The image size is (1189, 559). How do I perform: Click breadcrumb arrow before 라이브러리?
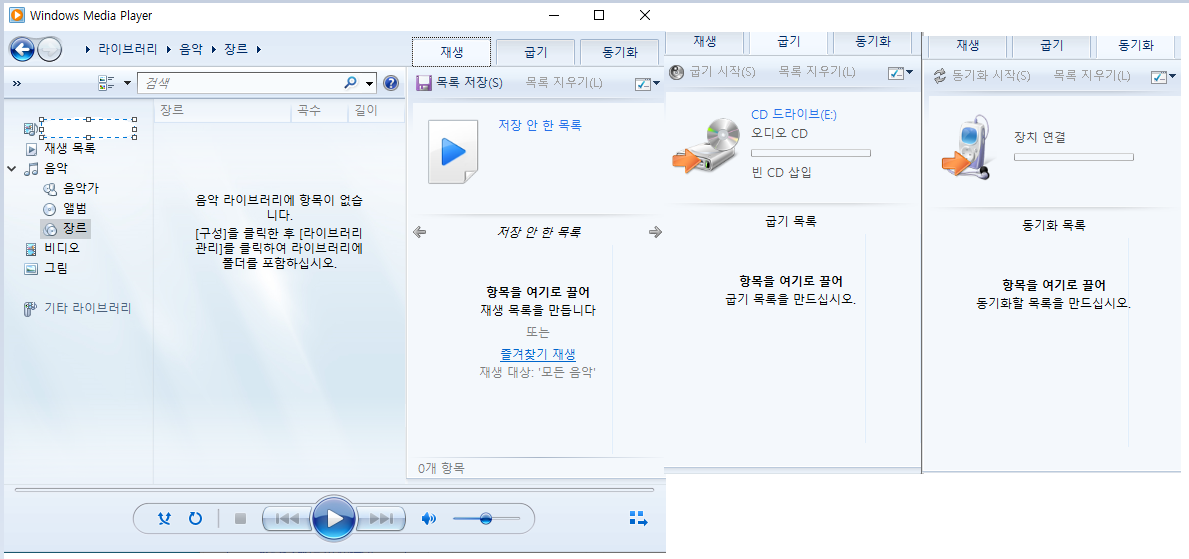pyautogui.click(x=89, y=50)
